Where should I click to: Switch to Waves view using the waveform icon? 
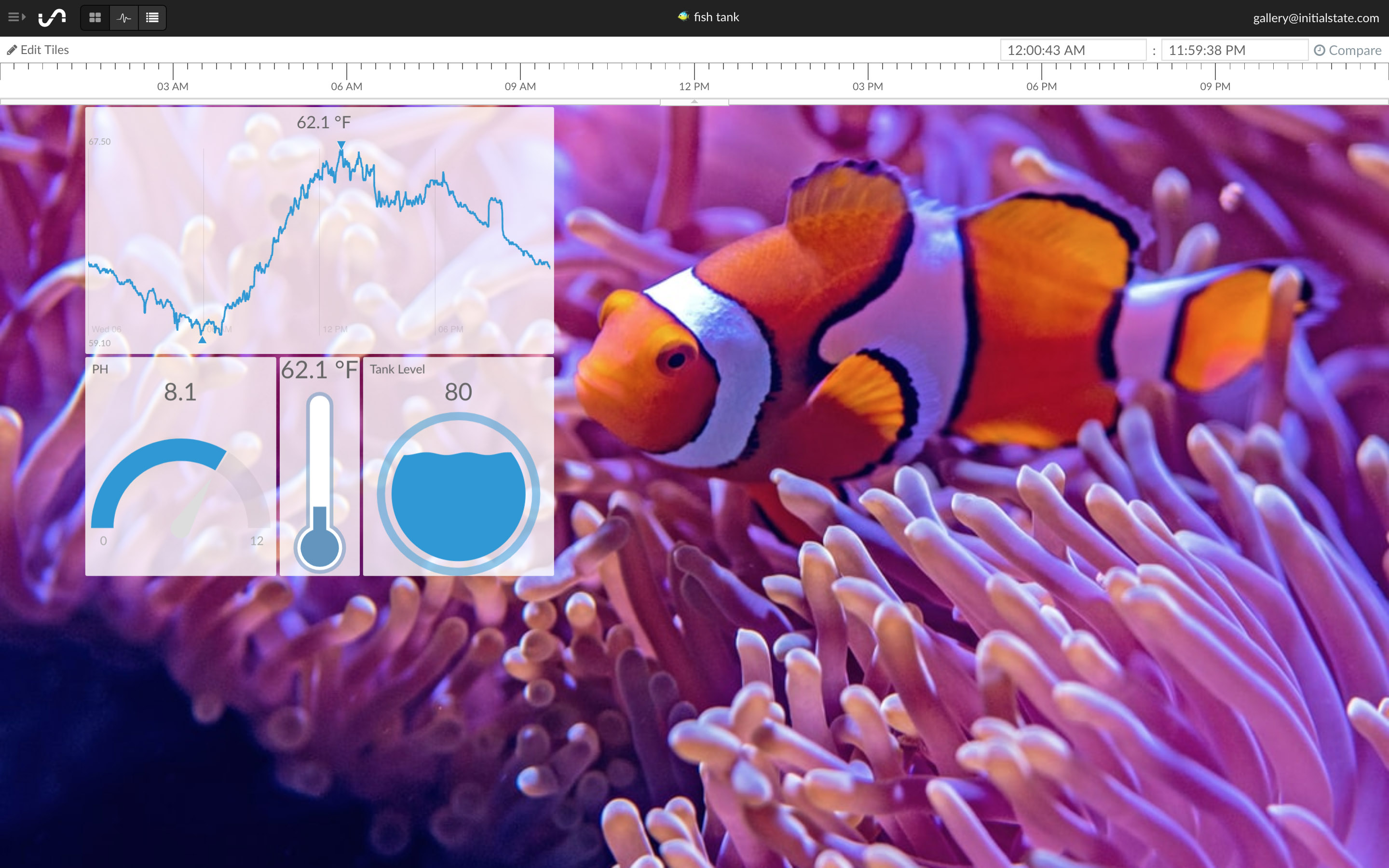(123, 17)
